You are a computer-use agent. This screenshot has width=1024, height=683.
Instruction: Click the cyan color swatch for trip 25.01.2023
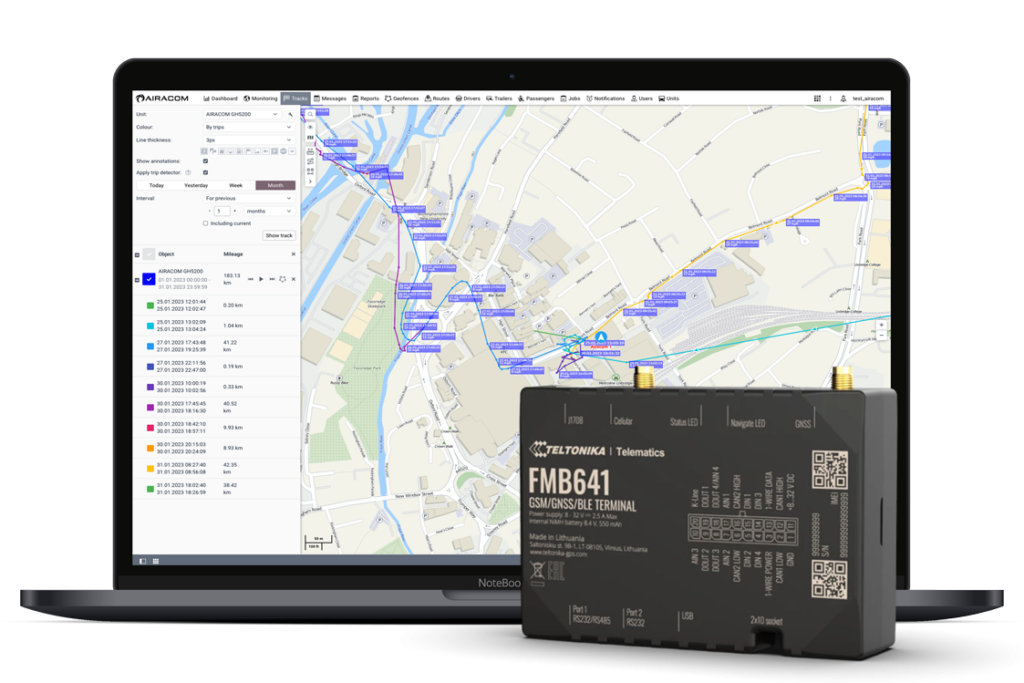pyautogui.click(x=149, y=325)
